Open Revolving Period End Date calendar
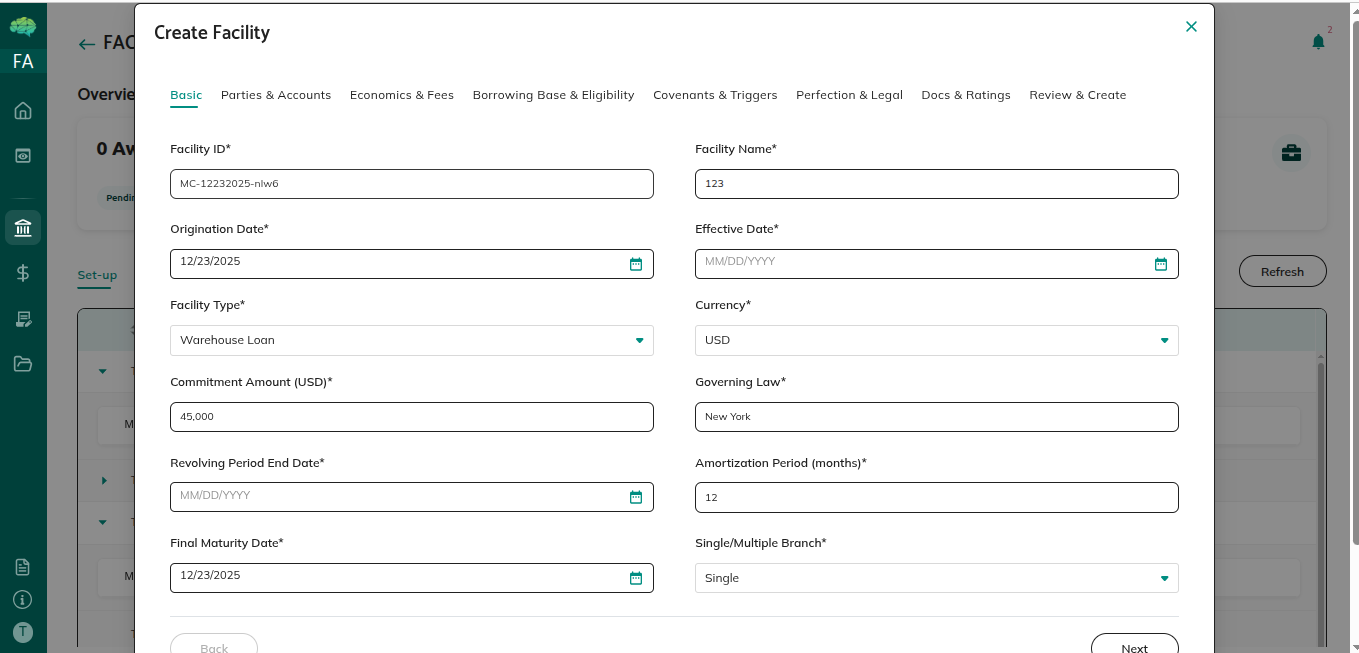 tap(635, 497)
